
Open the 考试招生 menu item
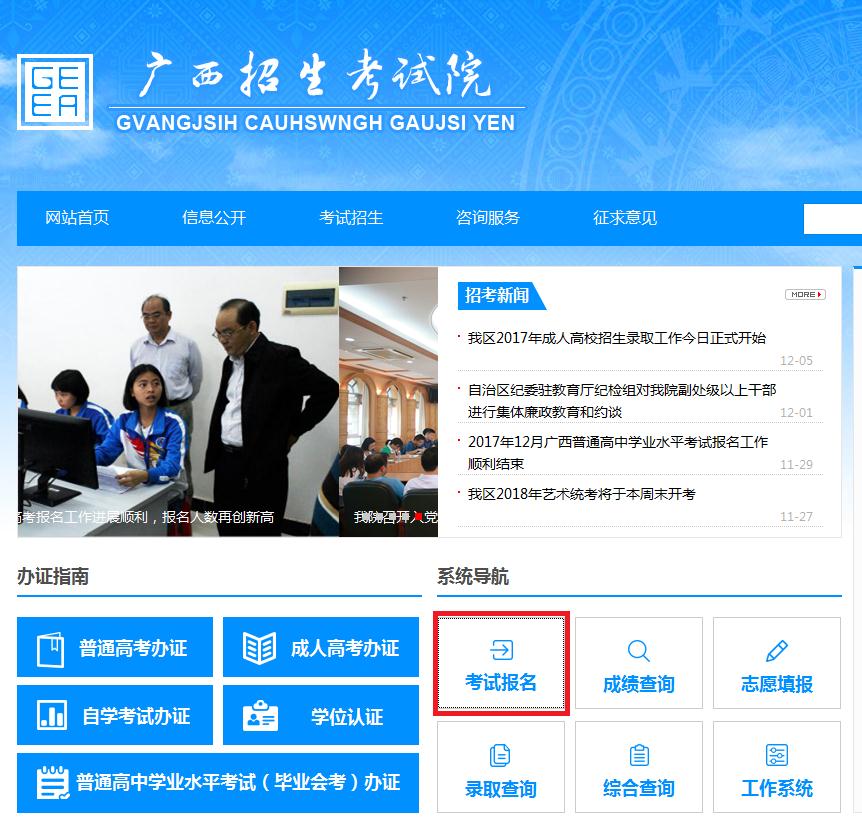[x=351, y=218]
